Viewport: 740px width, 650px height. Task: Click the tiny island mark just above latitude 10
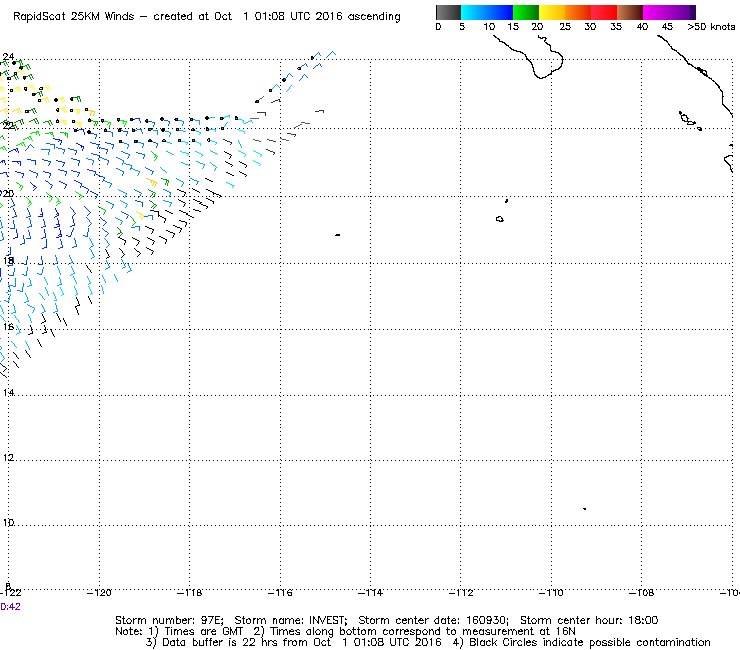[585, 508]
